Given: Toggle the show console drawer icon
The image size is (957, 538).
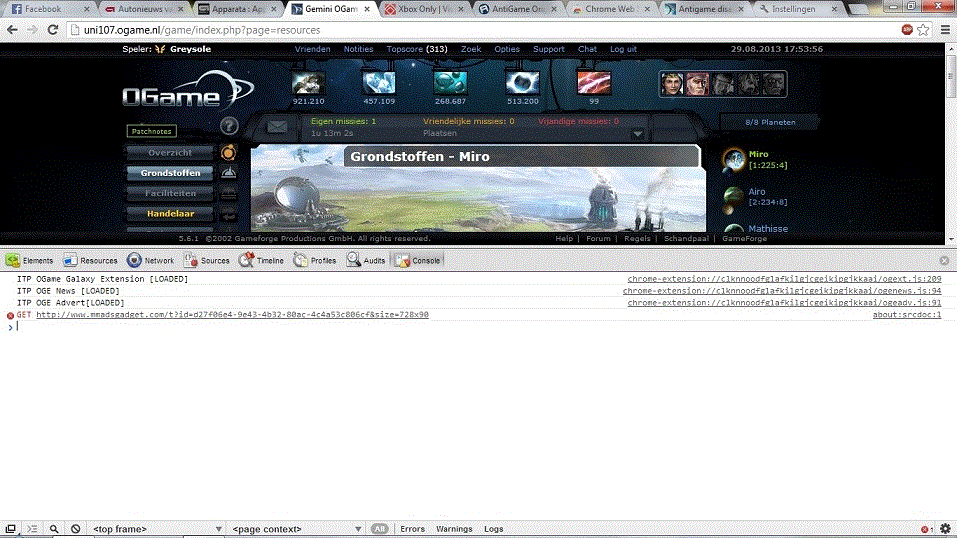Looking at the screenshot, I should click(32, 529).
